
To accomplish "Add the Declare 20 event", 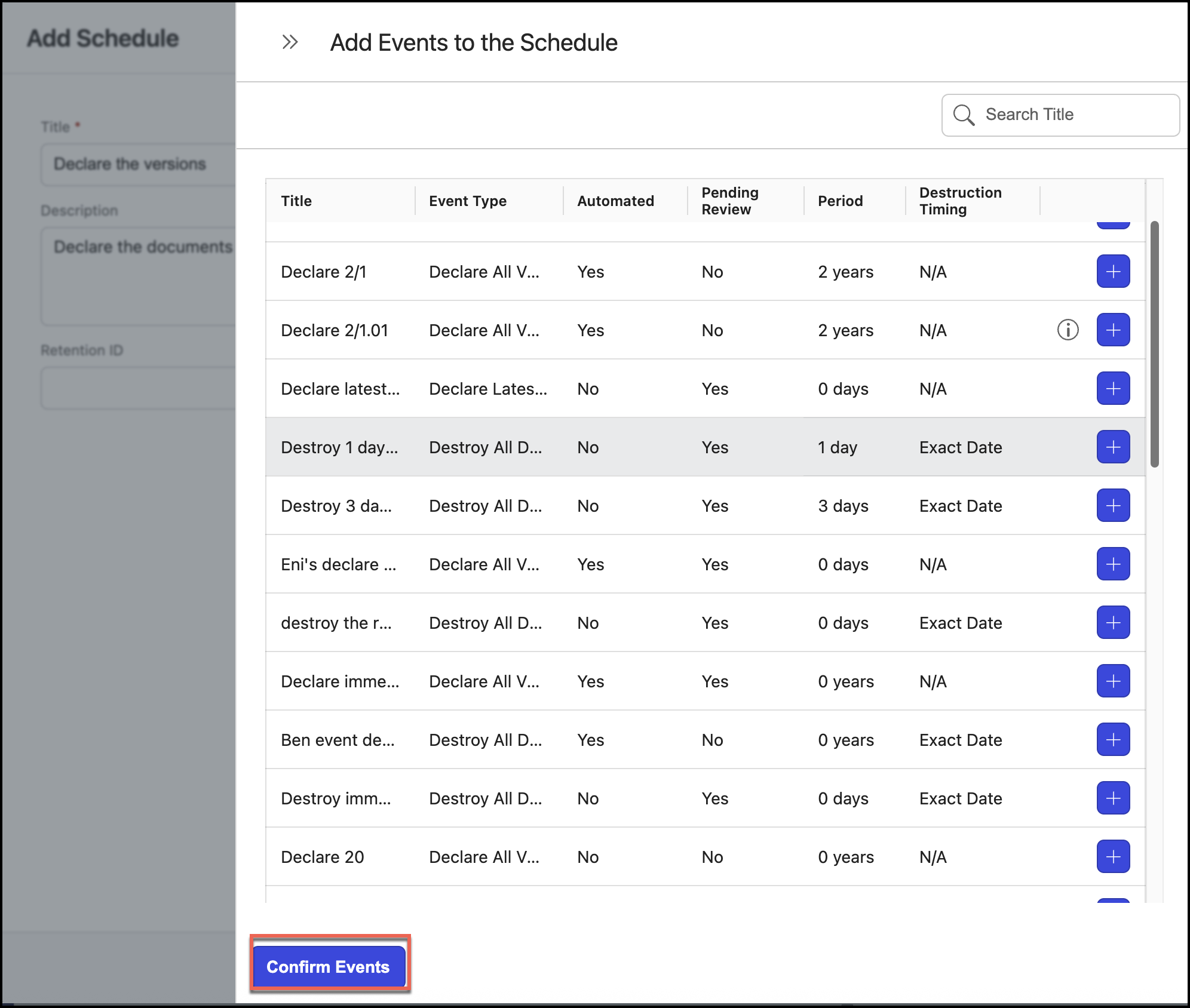I will pos(1112,856).
